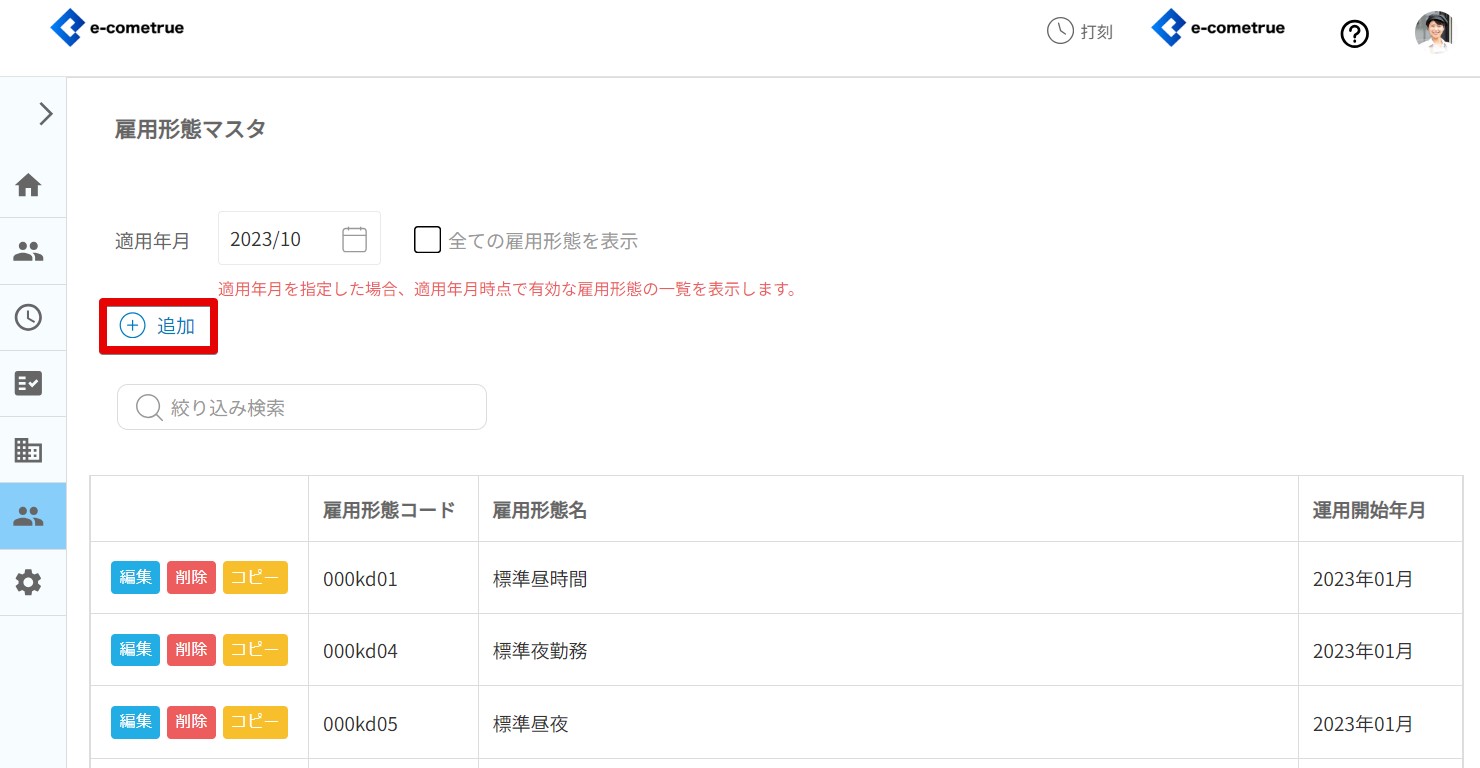
Task: Open the settings gear icon in sidebar
Action: [28, 582]
